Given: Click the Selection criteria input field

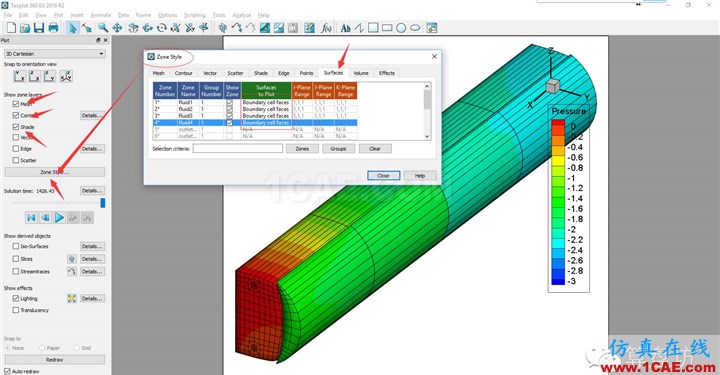Looking at the screenshot, I should [238, 148].
